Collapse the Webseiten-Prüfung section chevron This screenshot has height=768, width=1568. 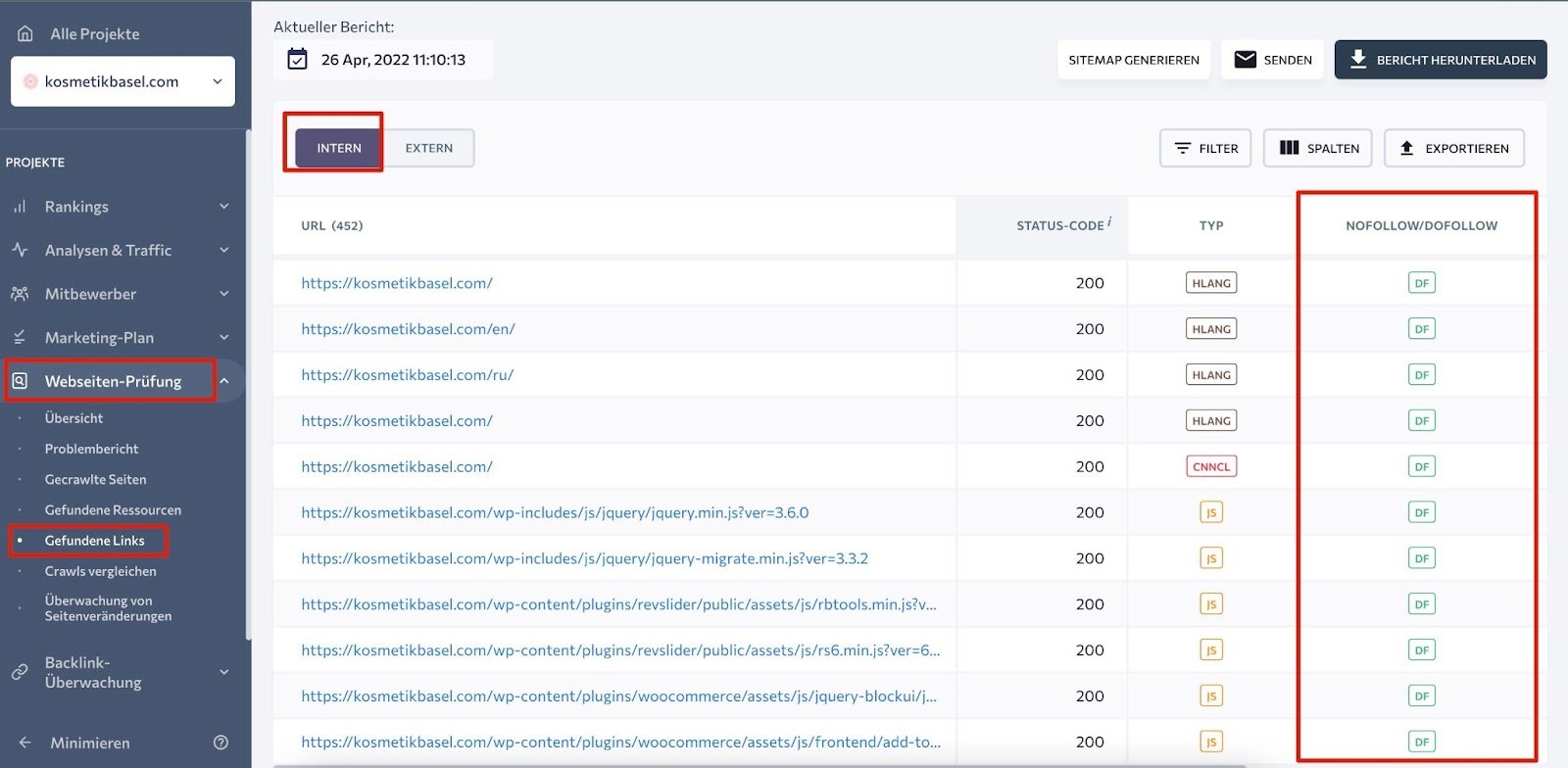223,381
